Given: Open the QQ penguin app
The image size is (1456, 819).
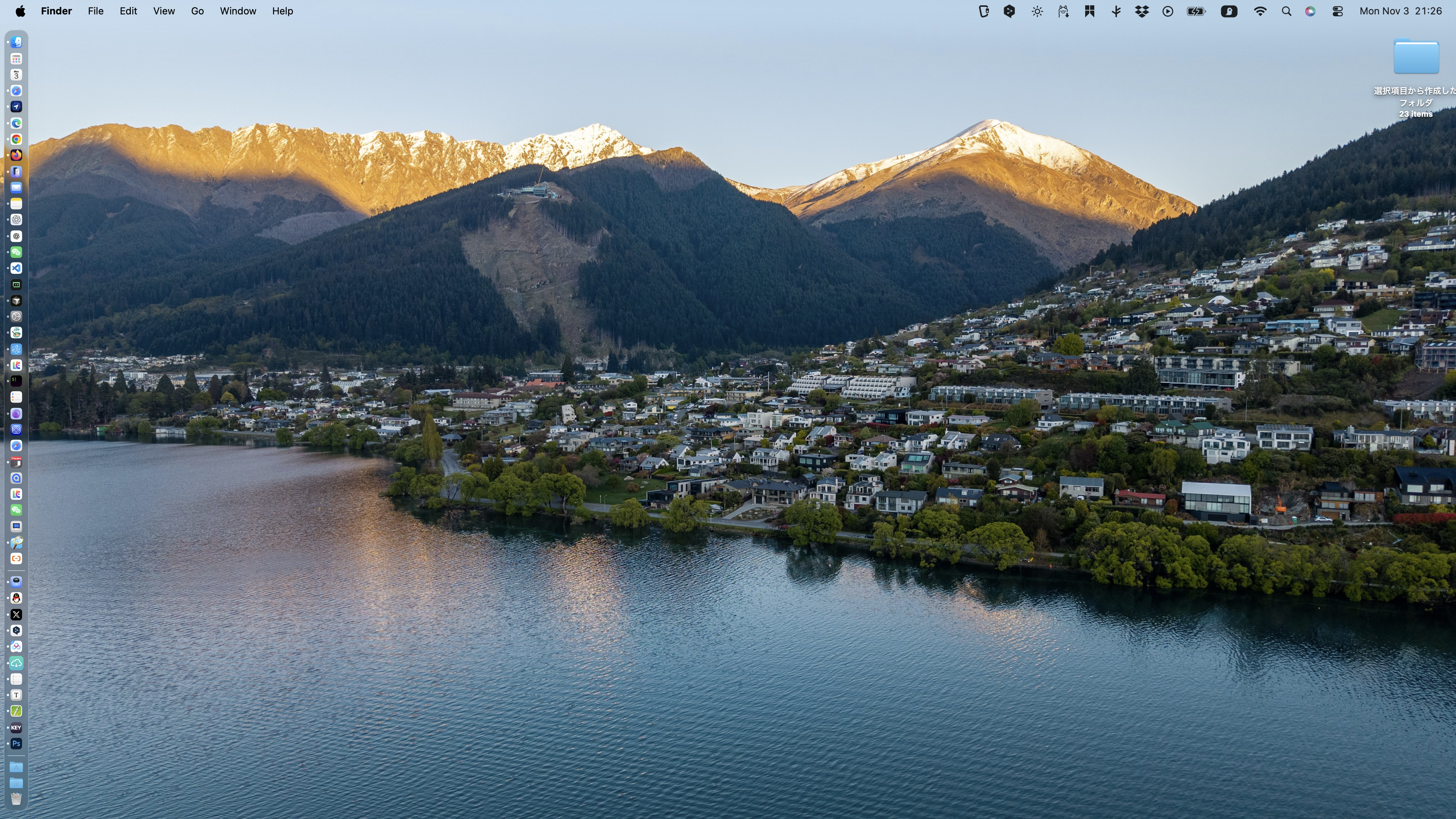Looking at the screenshot, I should 16,598.
